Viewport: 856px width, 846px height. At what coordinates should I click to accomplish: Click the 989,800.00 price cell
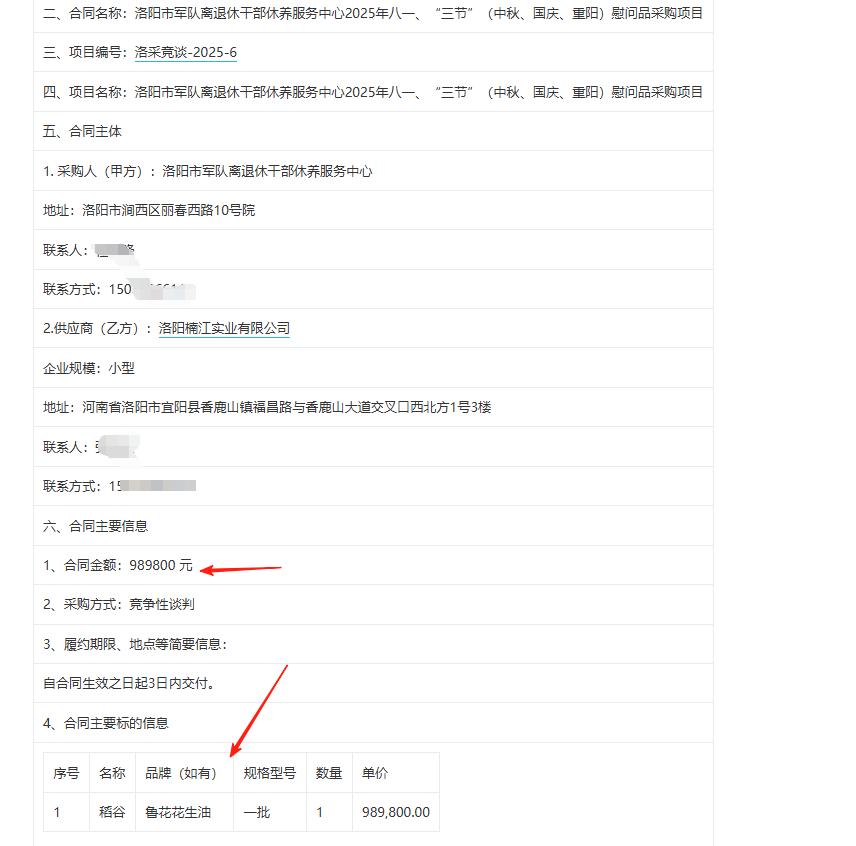[396, 812]
